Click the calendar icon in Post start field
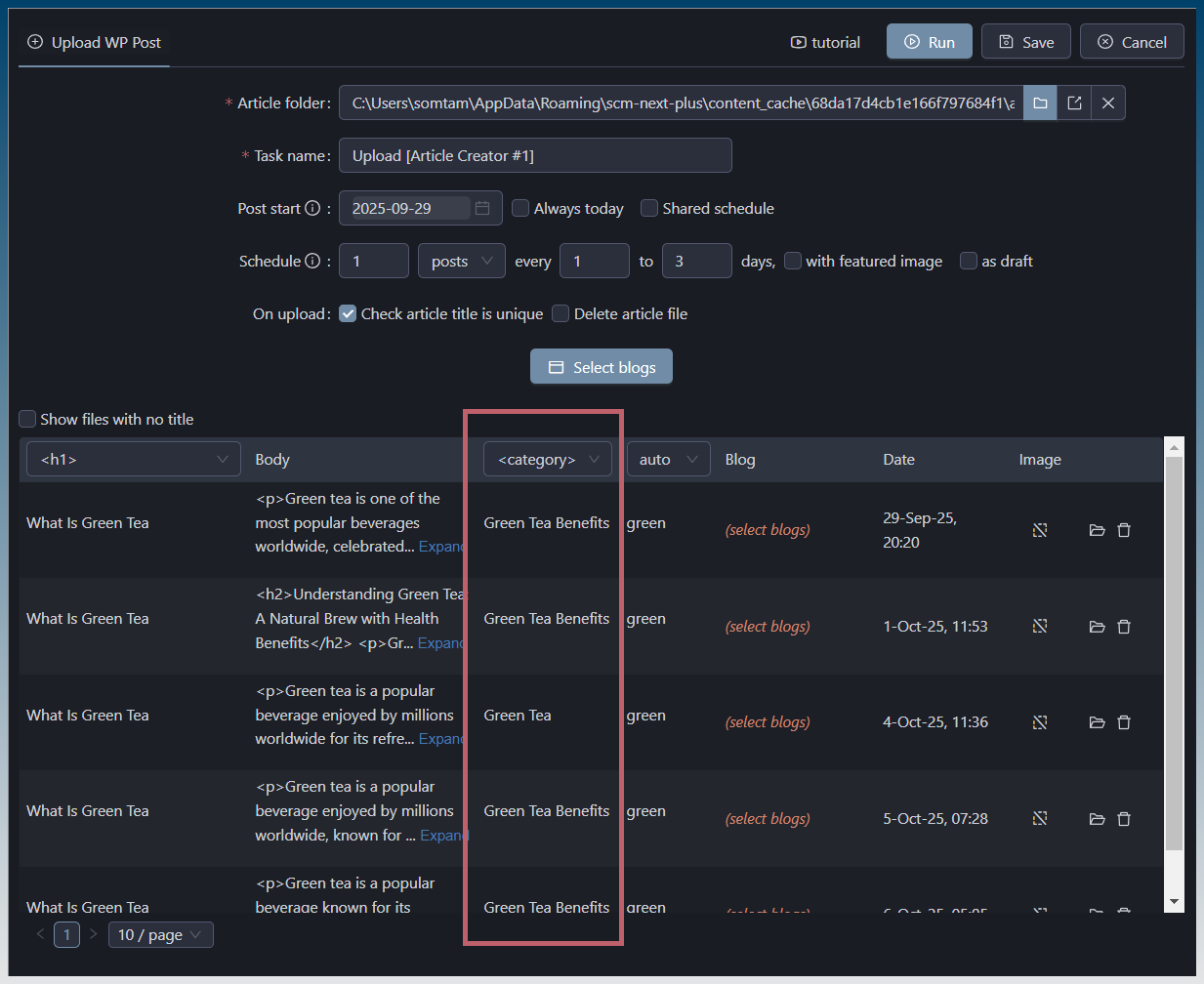The image size is (1204, 984). [x=482, y=209]
